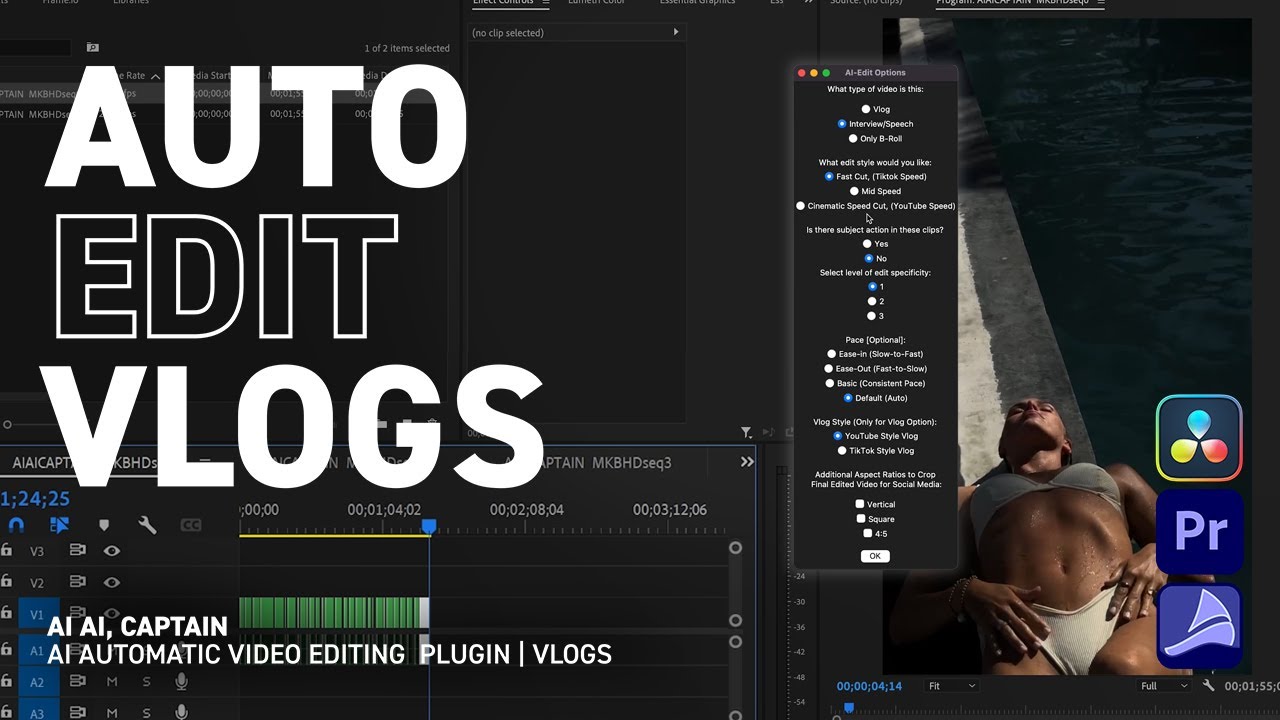The height and width of the screenshot is (720, 1280).
Task: Open Program monitor settings wrench
Action: (1208, 686)
